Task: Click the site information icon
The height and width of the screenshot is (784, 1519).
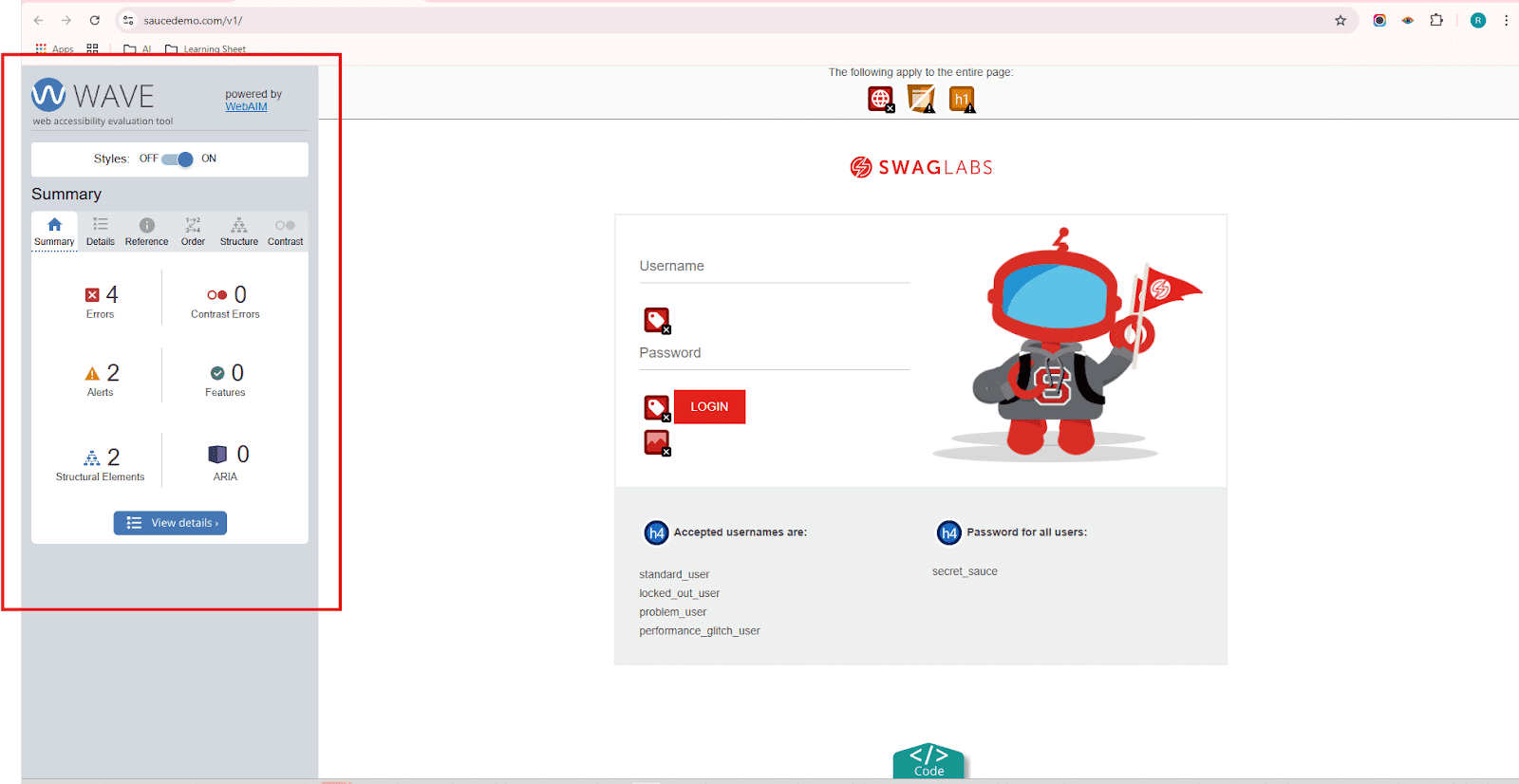Action: coord(128,20)
